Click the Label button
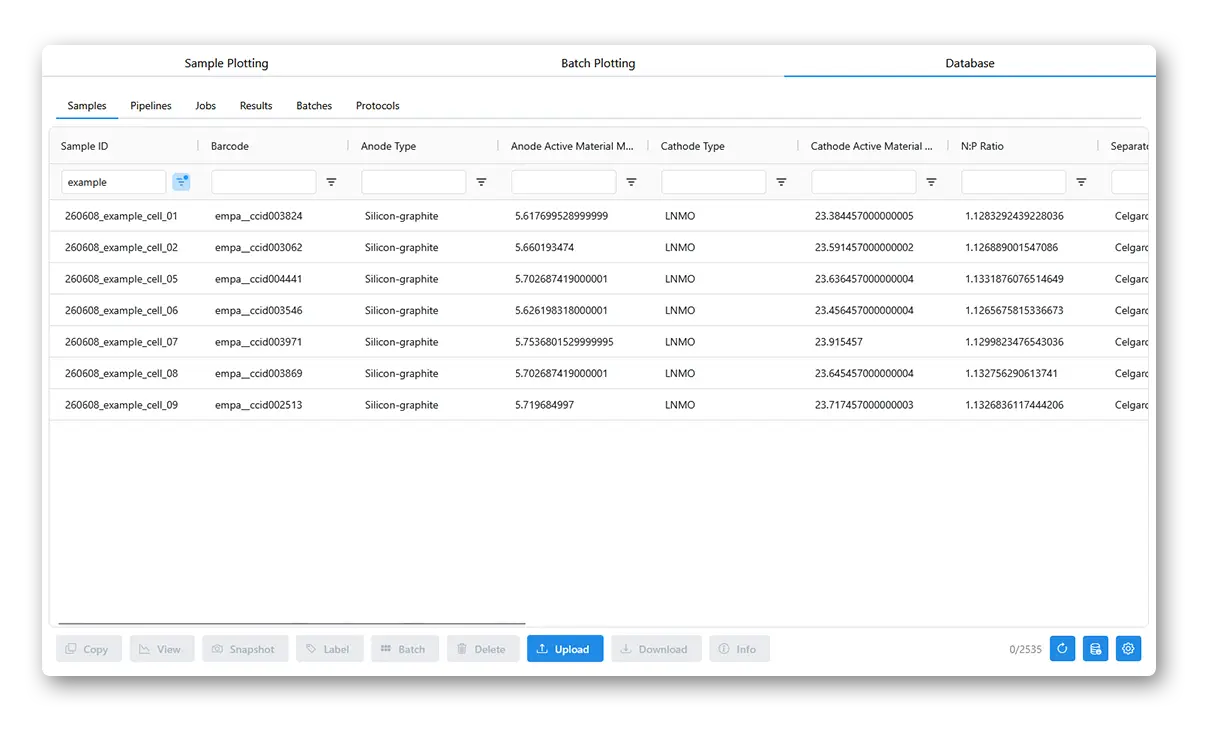 pyautogui.click(x=330, y=649)
